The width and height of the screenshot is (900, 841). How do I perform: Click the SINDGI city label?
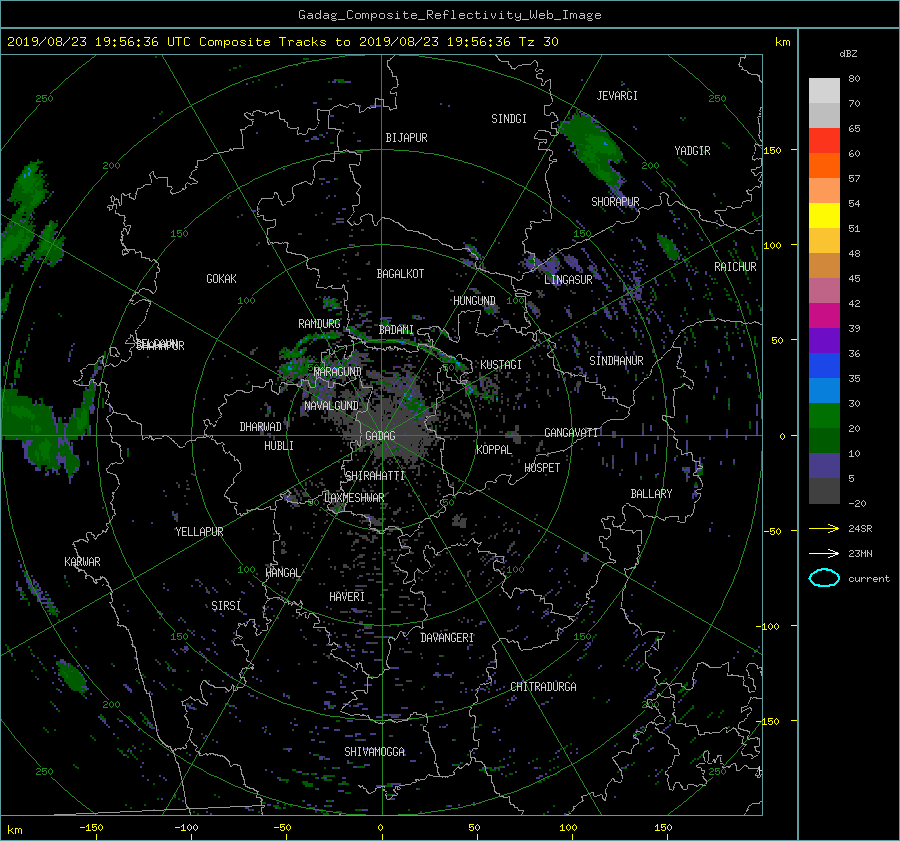click(509, 119)
